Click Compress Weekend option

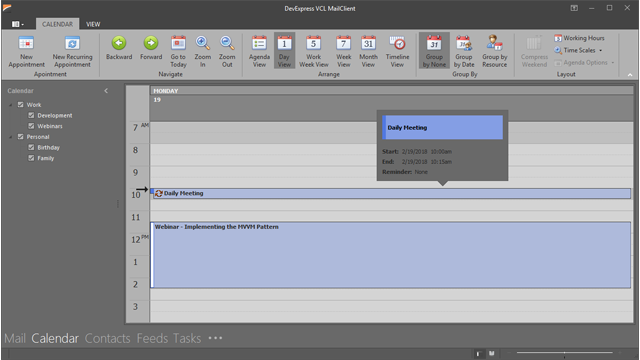534,51
